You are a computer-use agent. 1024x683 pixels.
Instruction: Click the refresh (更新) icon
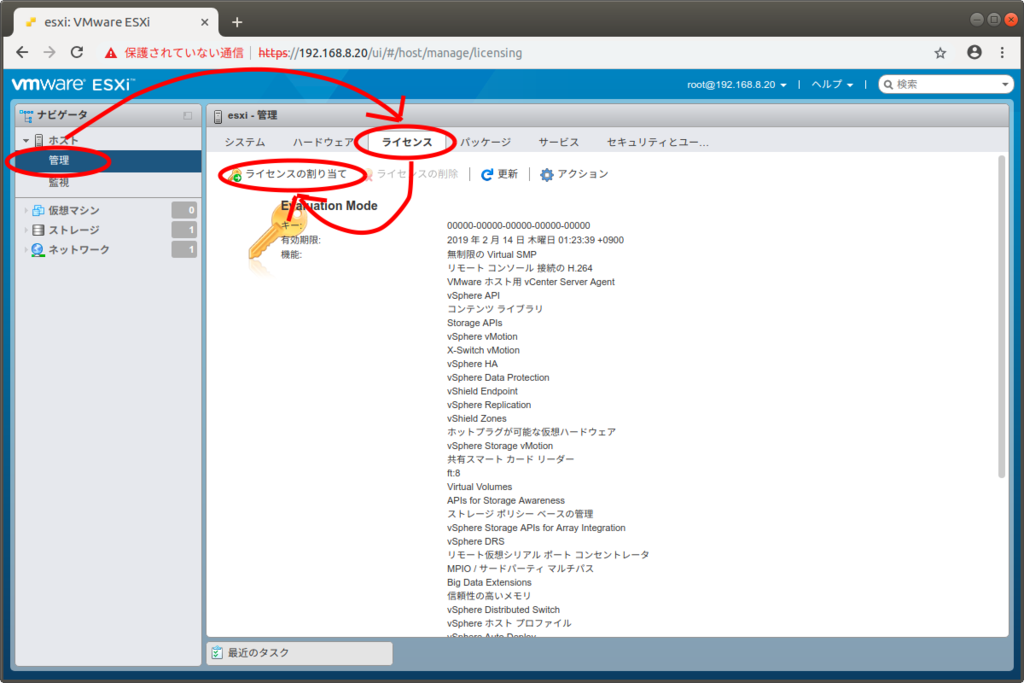[487, 174]
